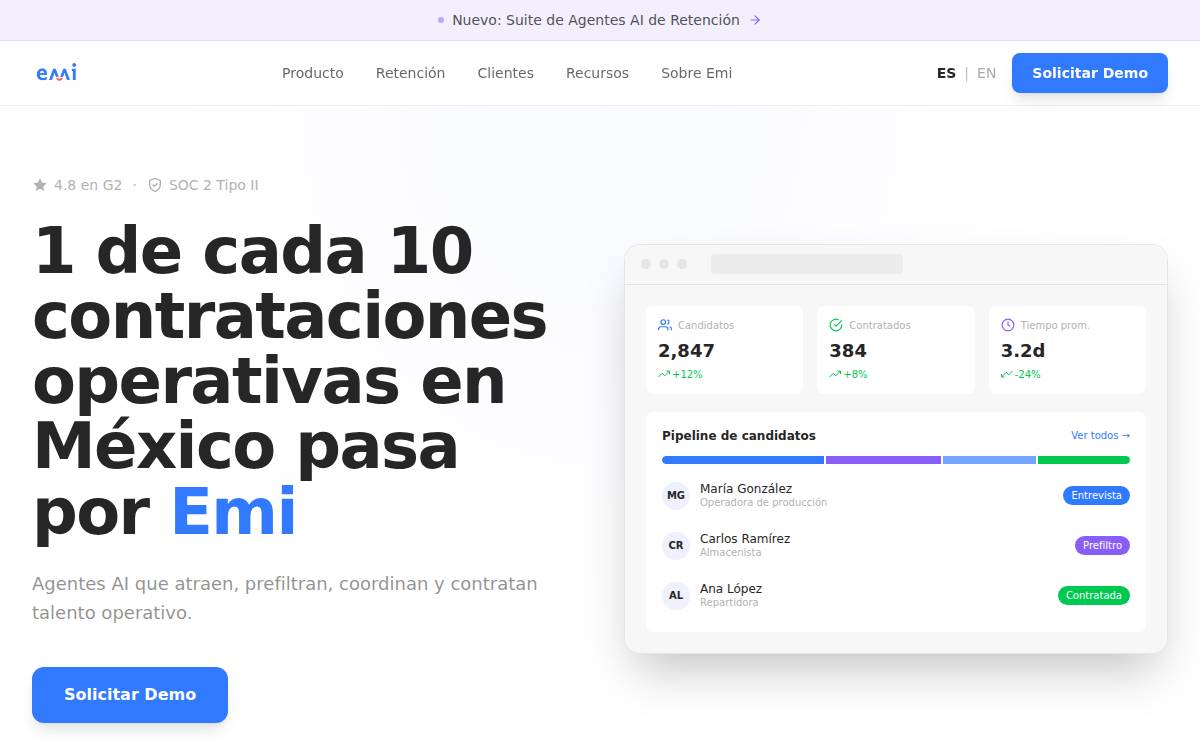The image size is (1200, 750).
Task: Click the Ver todos link
Action: tap(1100, 435)
